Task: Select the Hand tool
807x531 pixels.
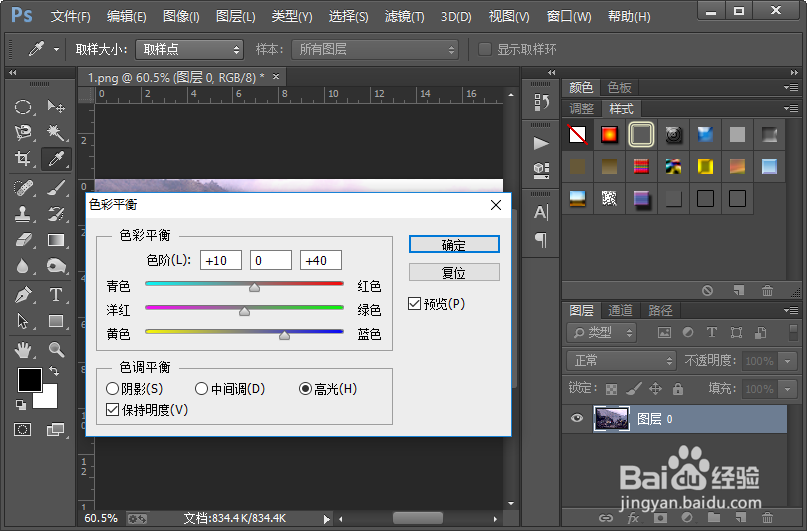Action: tap(23, 350)
